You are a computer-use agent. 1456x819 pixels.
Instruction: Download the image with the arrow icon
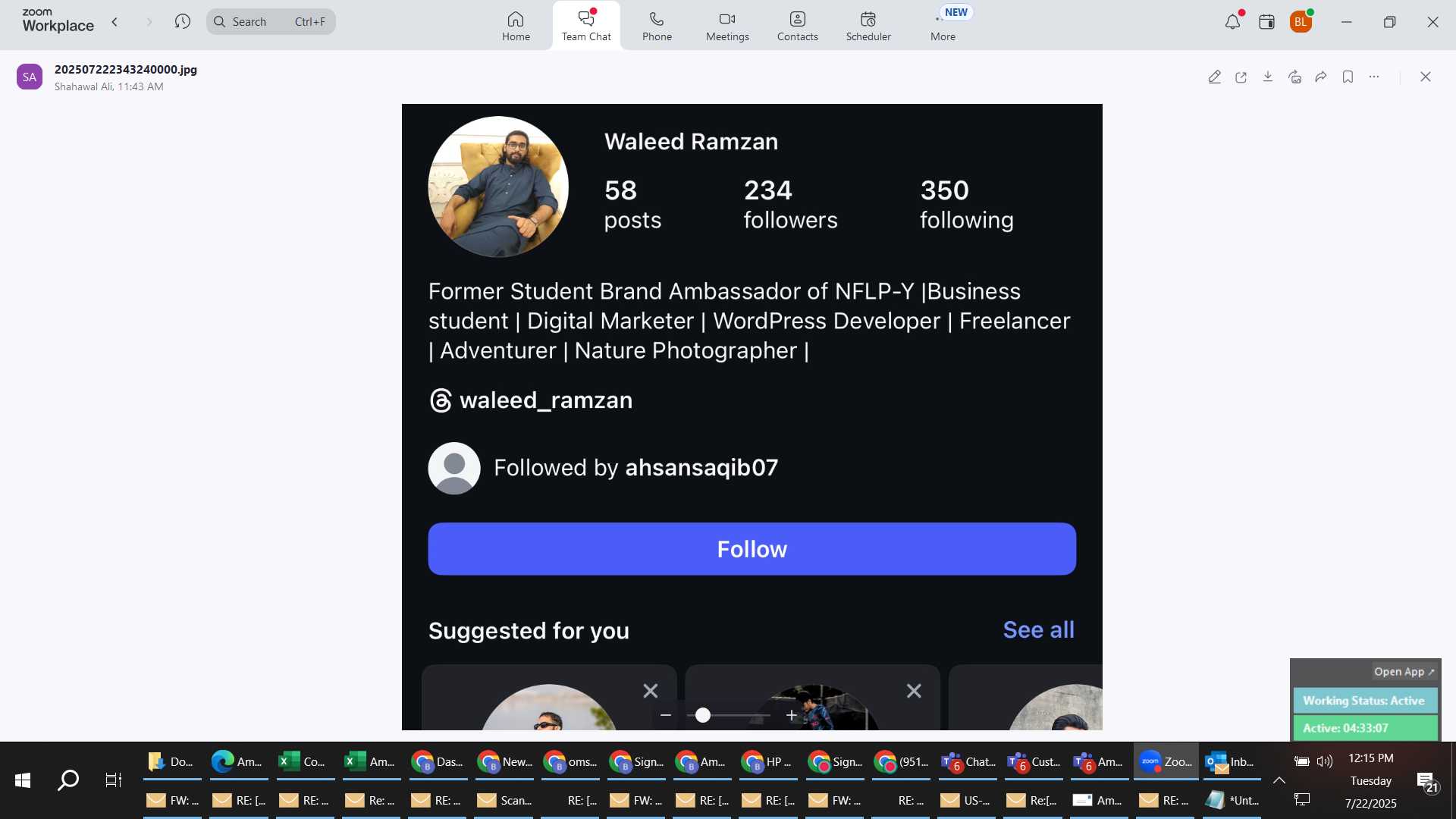tap(1268, 77)
